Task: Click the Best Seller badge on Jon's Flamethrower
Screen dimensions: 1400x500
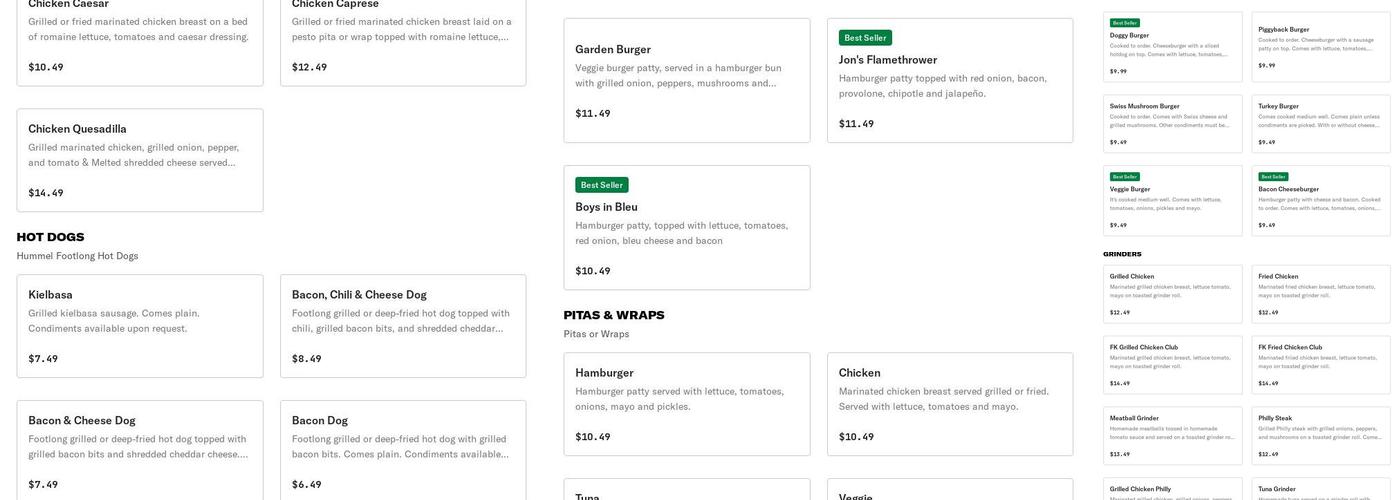Action: 865,38
